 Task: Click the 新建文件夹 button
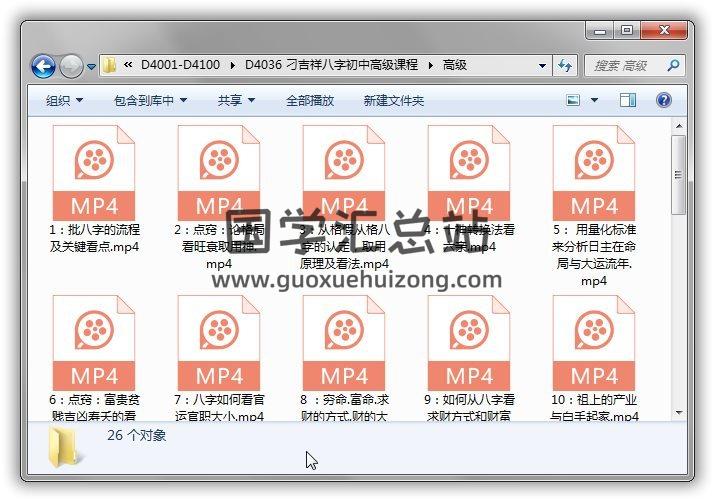tap(393, 100)
